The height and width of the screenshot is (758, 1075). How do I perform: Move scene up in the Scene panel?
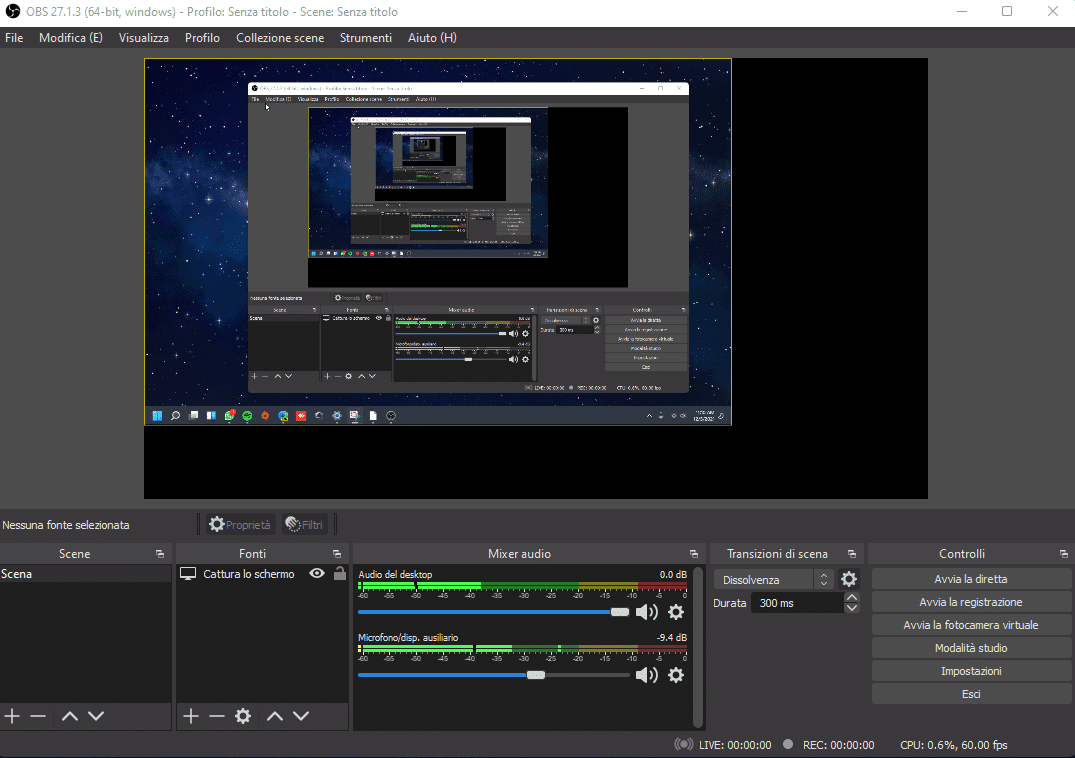[x=69, y=716]
